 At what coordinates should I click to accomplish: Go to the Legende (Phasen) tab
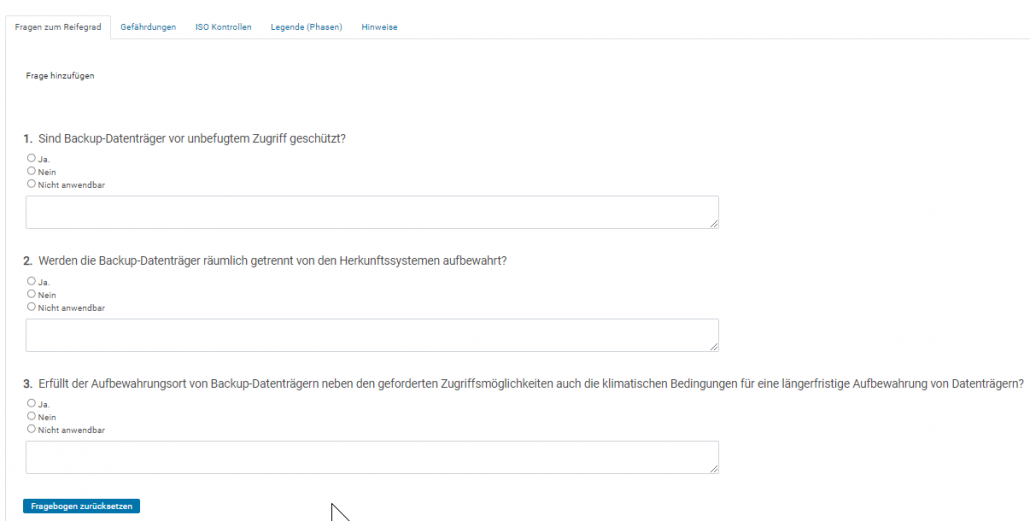[306, 27]
